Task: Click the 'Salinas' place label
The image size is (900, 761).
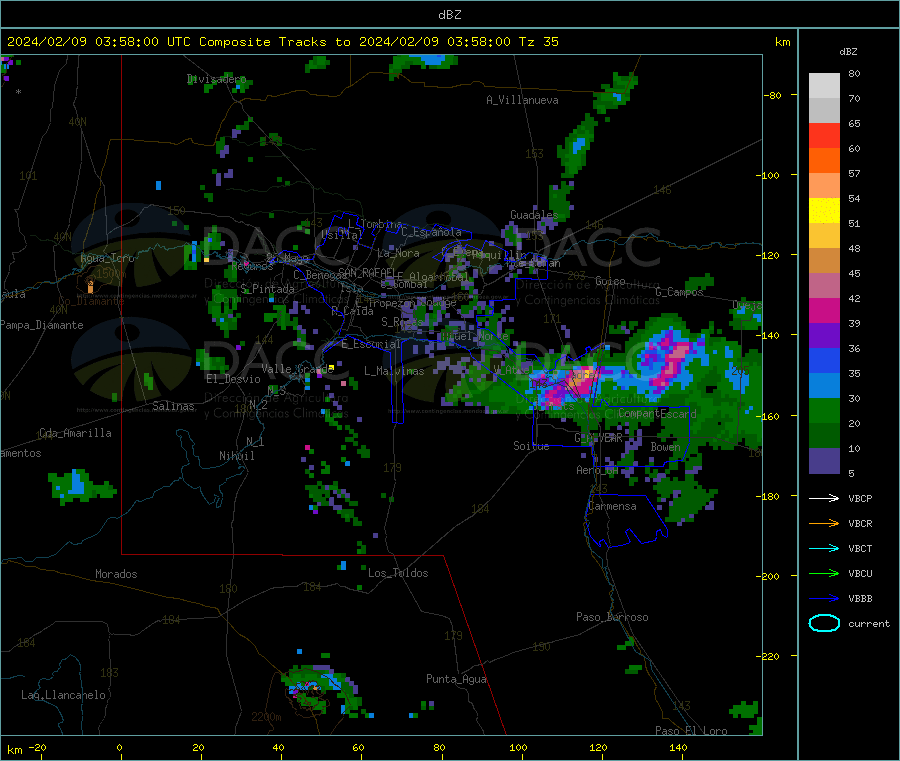Action: coord(173,406)
